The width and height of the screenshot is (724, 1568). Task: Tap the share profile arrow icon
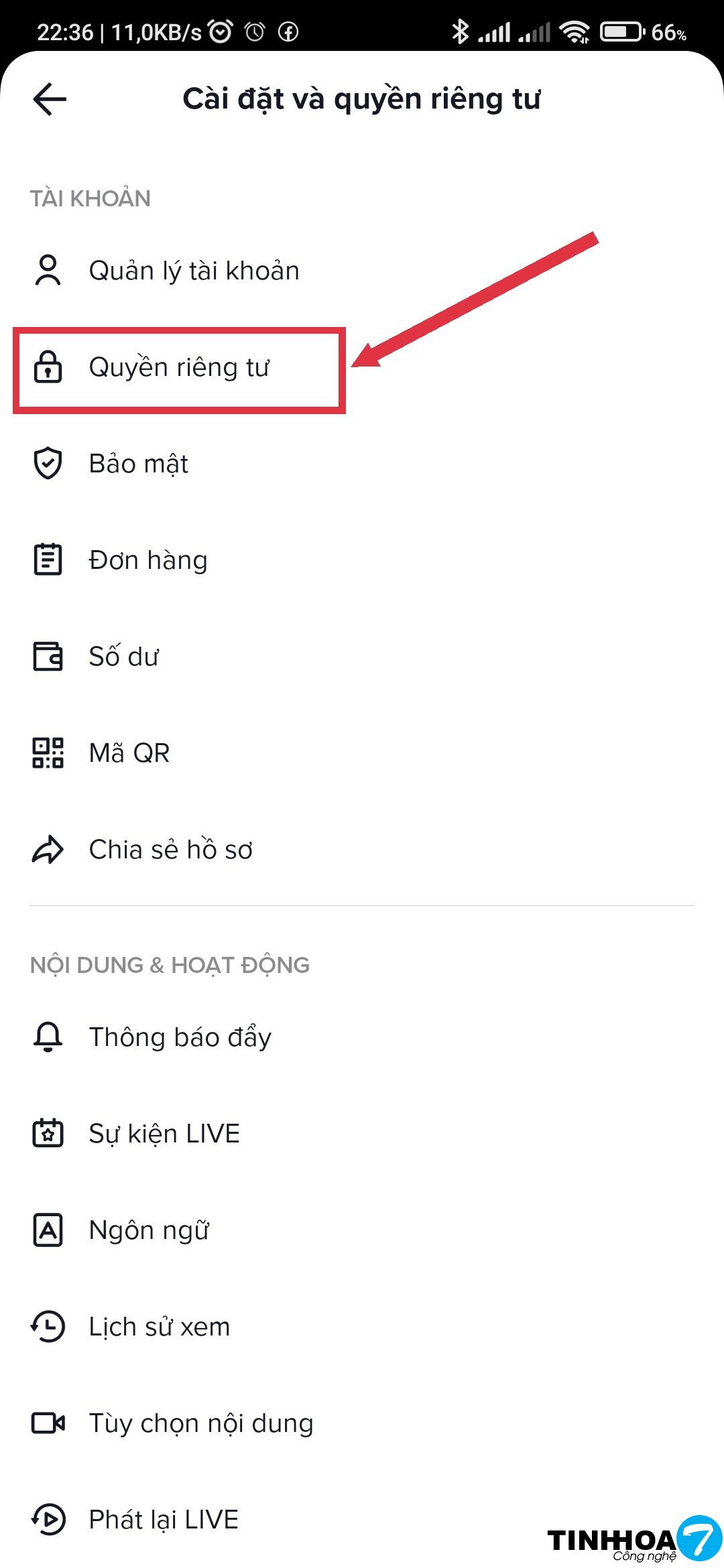(x=48, y=850)
